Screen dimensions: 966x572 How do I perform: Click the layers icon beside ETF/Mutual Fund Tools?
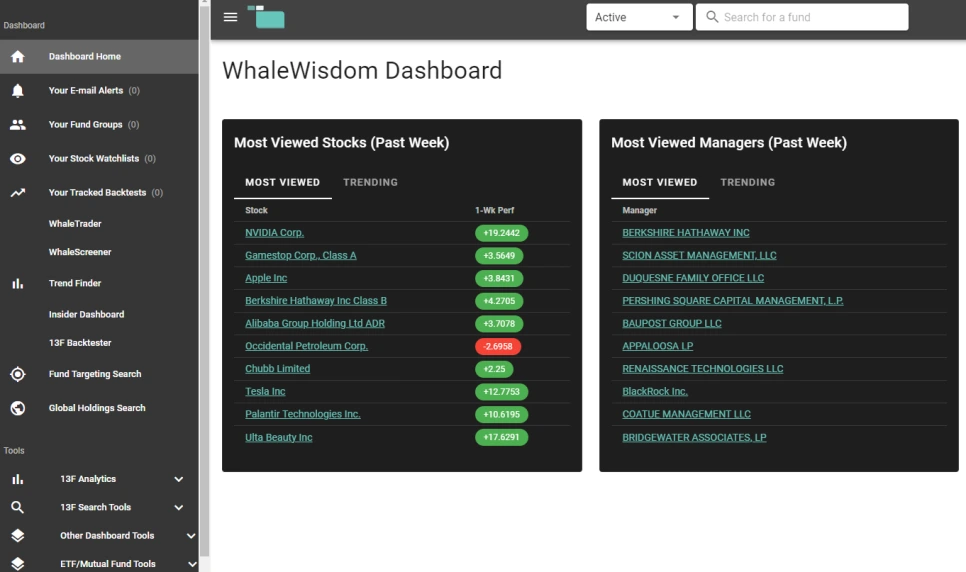coord(18,563)
